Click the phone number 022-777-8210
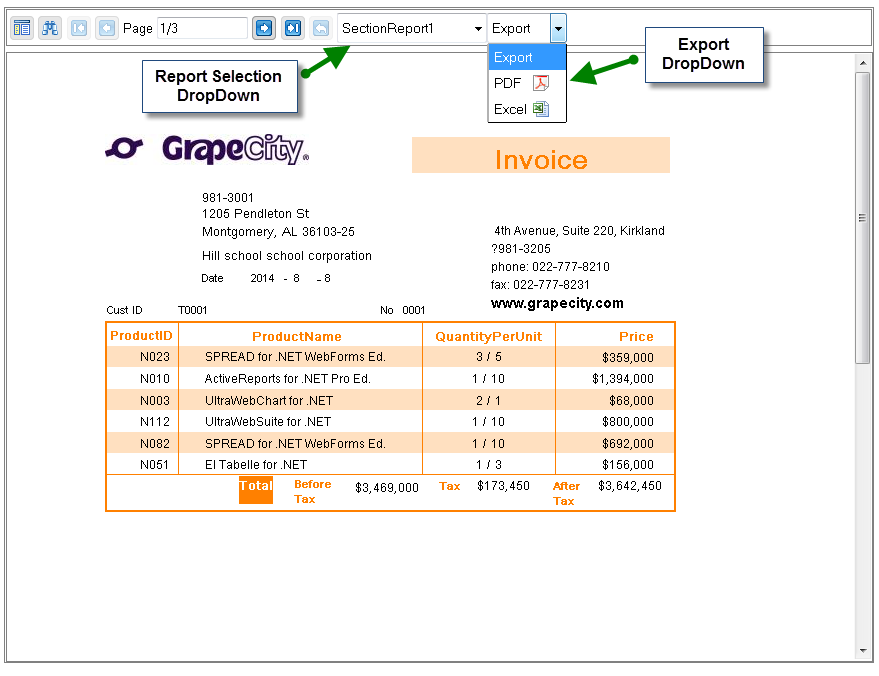The image size is (879, 676). 571,267
